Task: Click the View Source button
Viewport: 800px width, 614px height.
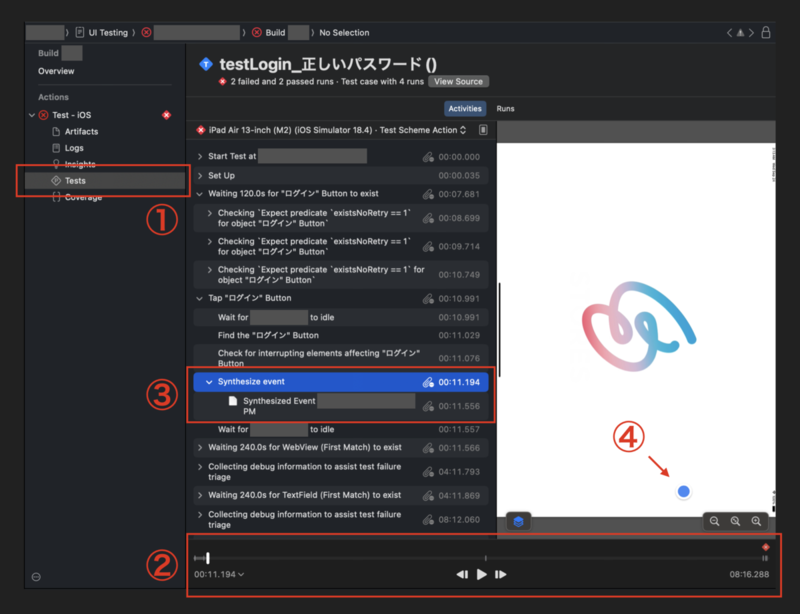Action: [x=458, y=81]
